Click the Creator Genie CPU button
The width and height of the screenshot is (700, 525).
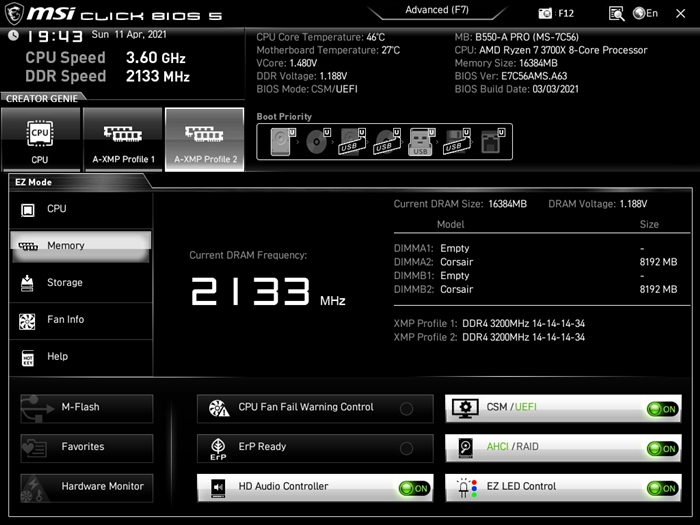[x=41, y=139]
